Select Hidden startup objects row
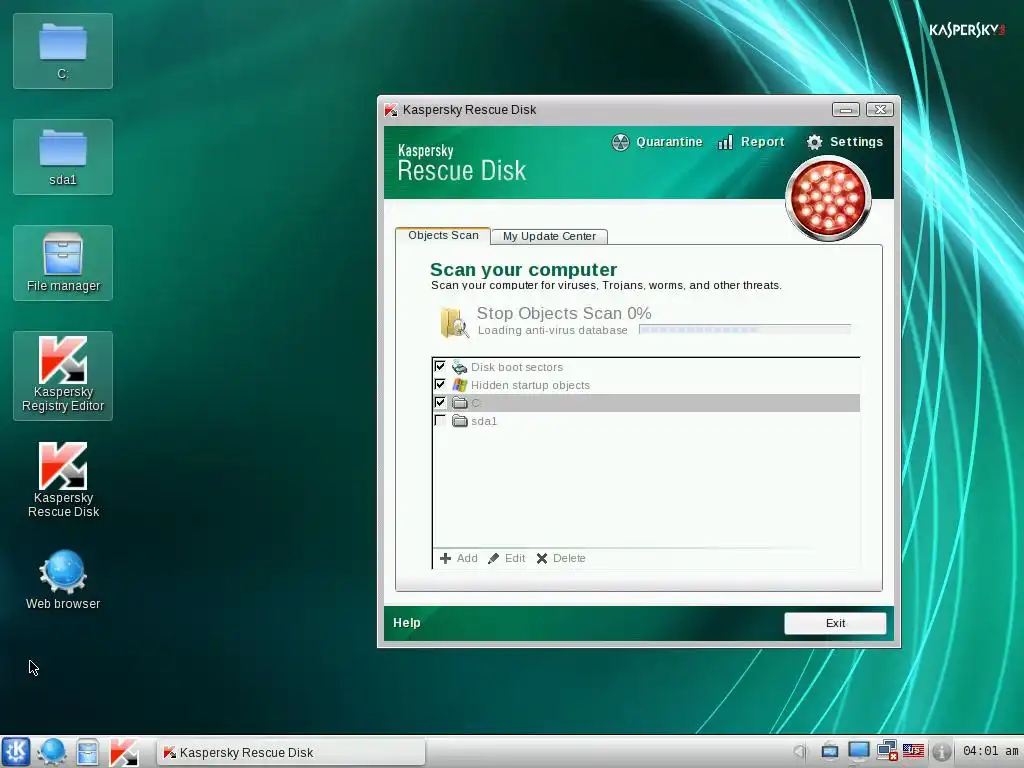This screenshot has height=768, width=1024. pyautogui.click(x=646, y=385)
